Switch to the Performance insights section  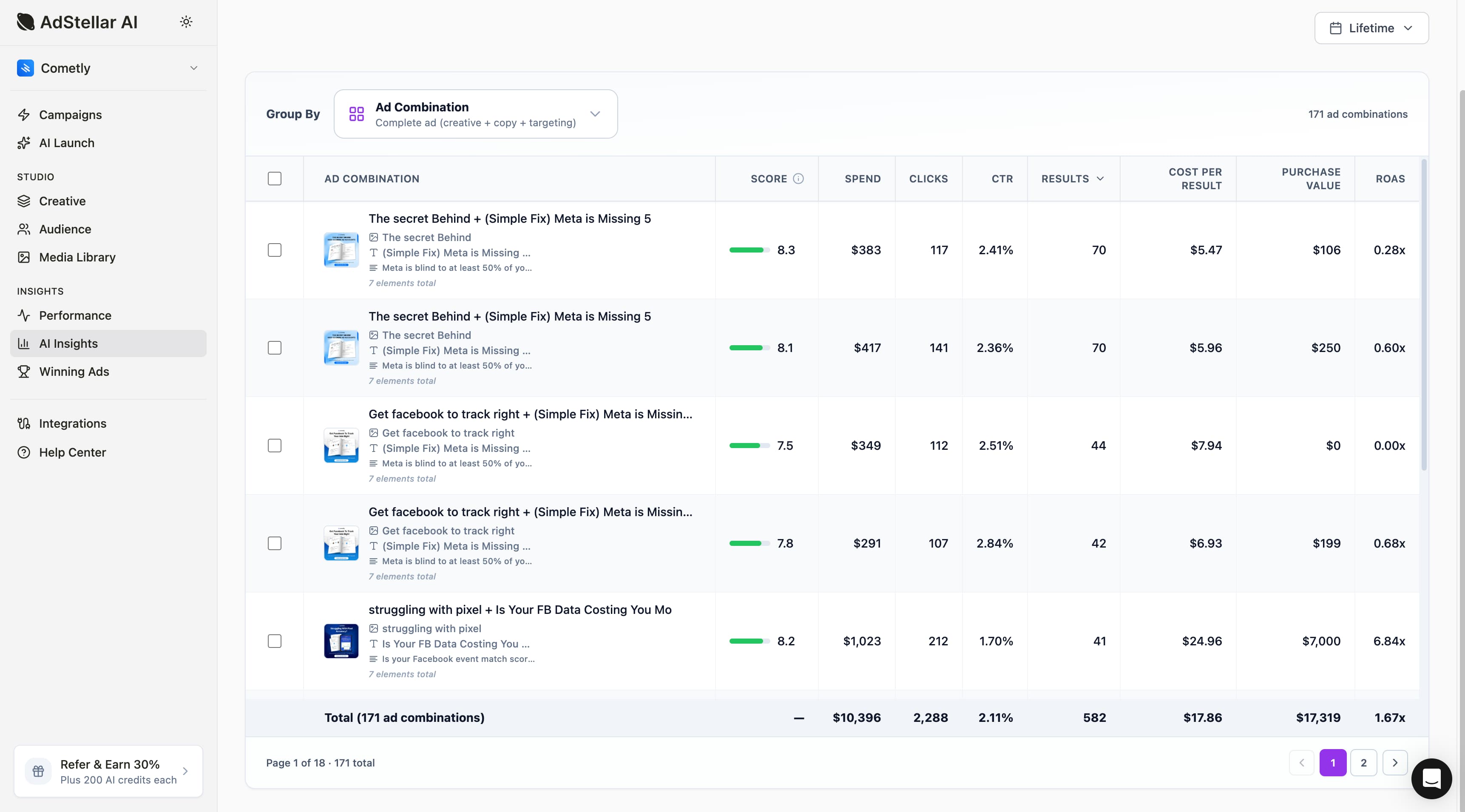pos(75,315)
